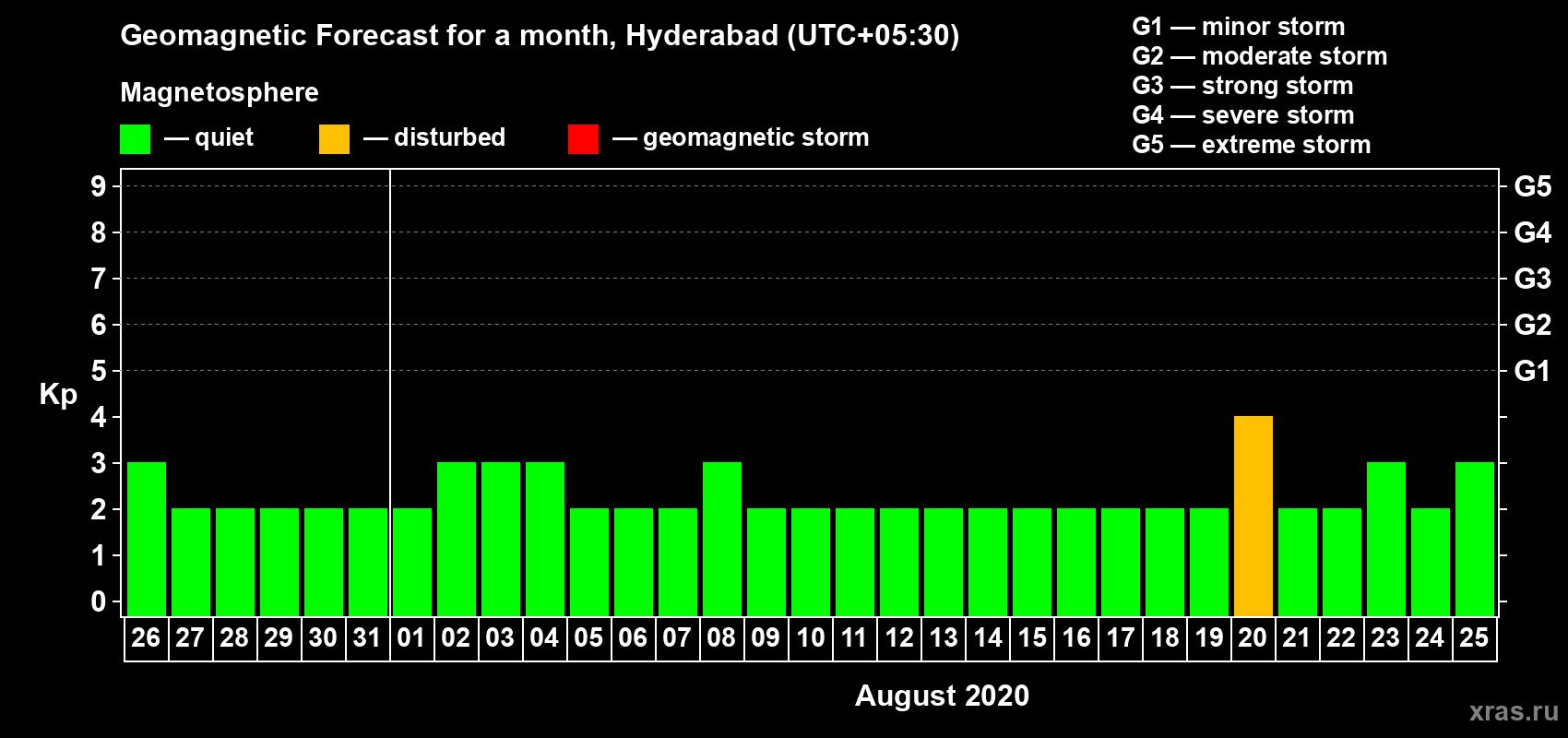
Task: Click date label 18 on the axis
Action: [x=1165, y=637]
